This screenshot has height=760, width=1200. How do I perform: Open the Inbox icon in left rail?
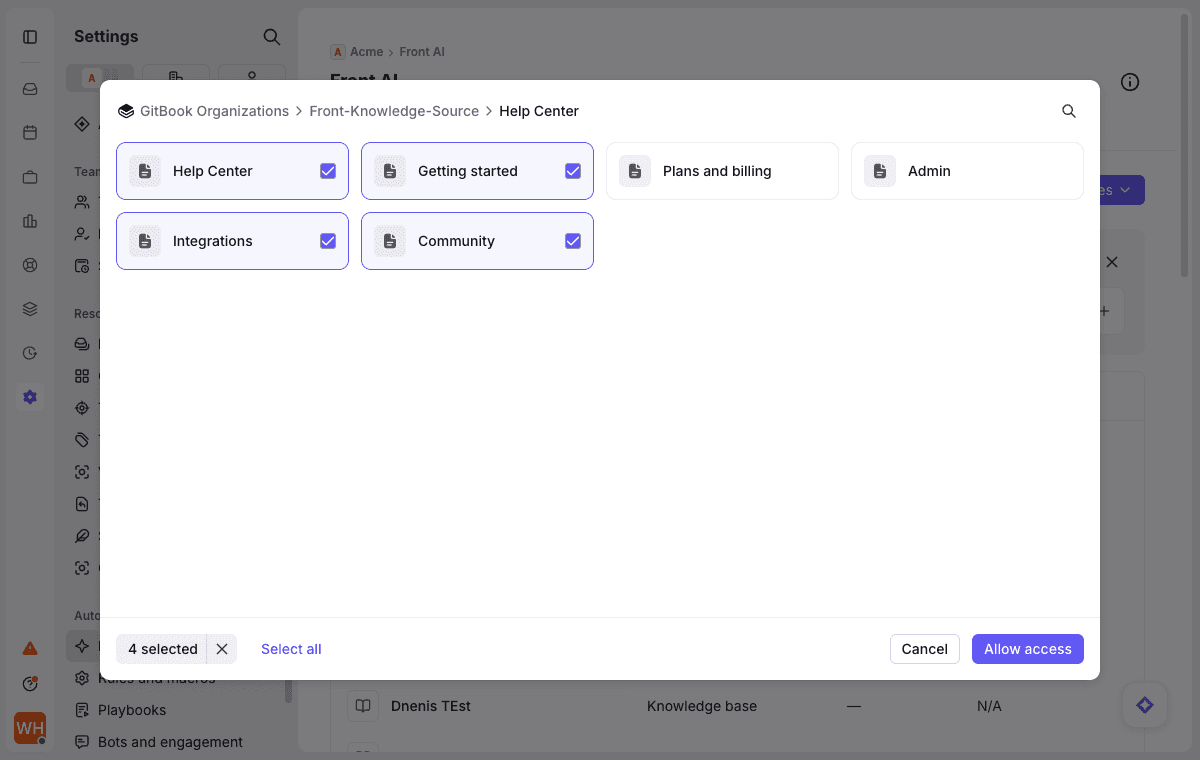tap(30, 89)
